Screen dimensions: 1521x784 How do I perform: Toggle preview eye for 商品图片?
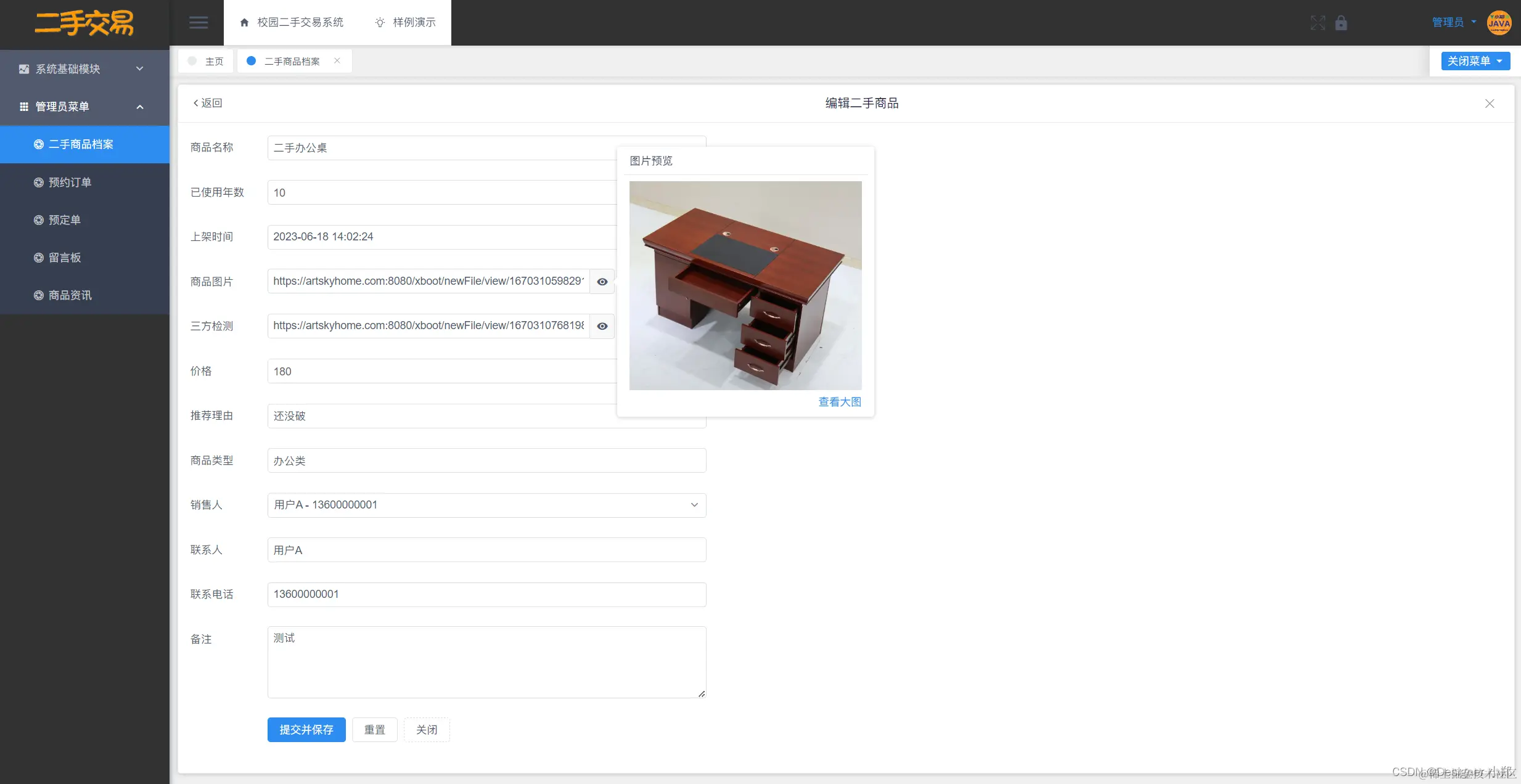[602, 282]
